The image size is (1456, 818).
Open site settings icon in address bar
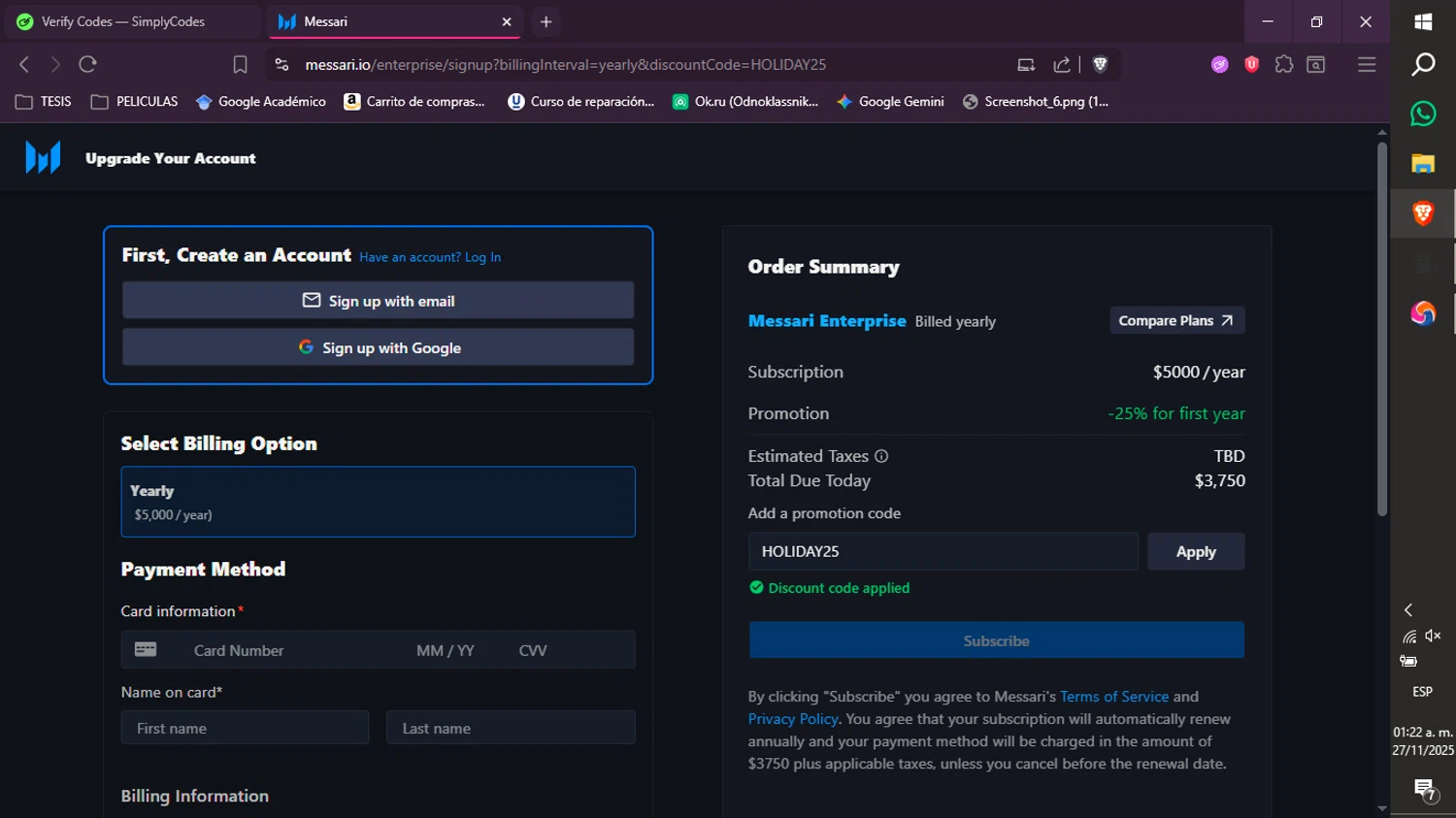[x=281, y=64]
